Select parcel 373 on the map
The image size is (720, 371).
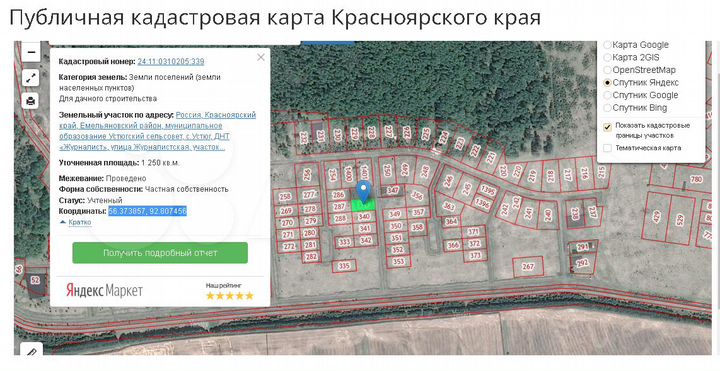click(x=475, y=255)
